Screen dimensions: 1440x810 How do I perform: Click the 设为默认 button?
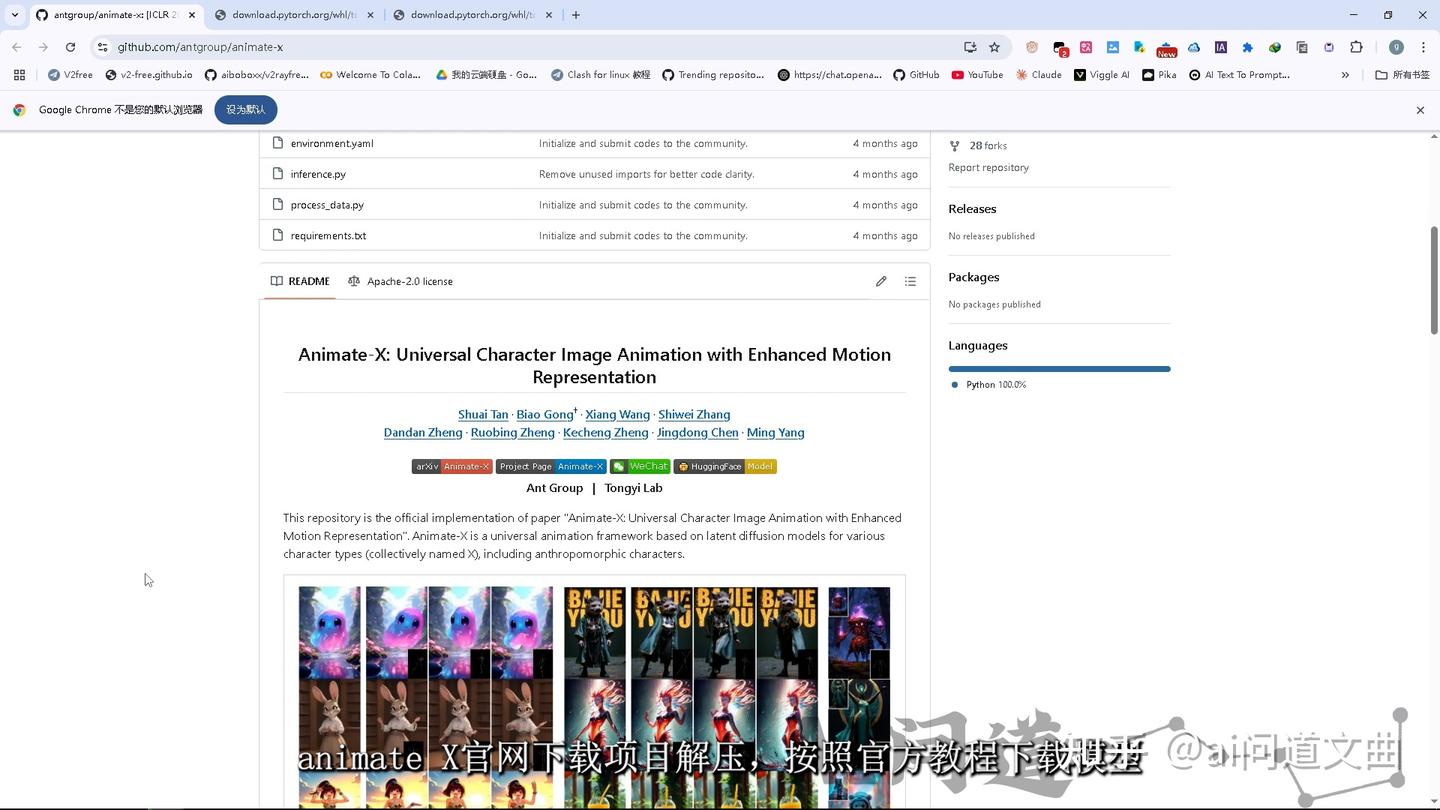(x=245, y=109)
